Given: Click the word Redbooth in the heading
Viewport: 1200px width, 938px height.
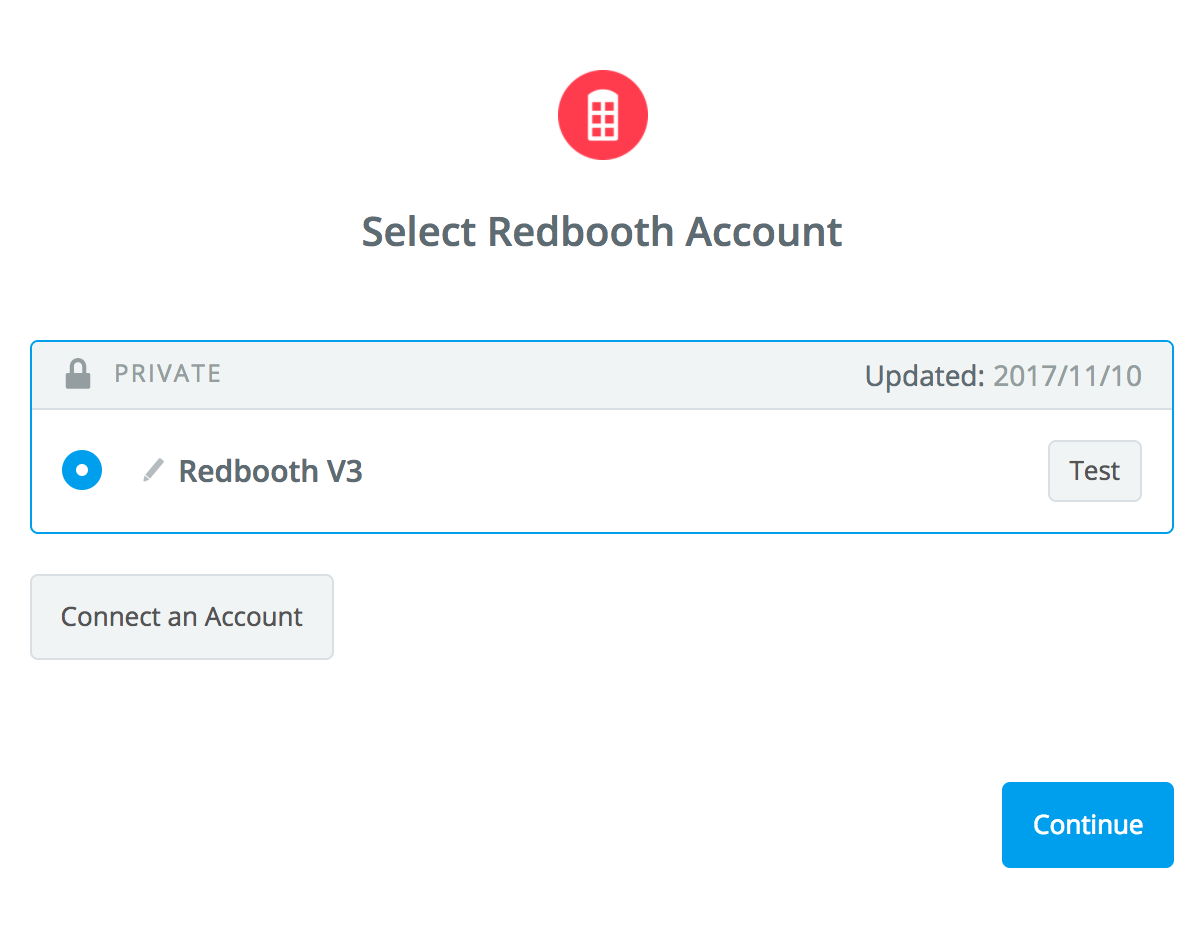Looking at the screenshot, I should click(580, 232).
